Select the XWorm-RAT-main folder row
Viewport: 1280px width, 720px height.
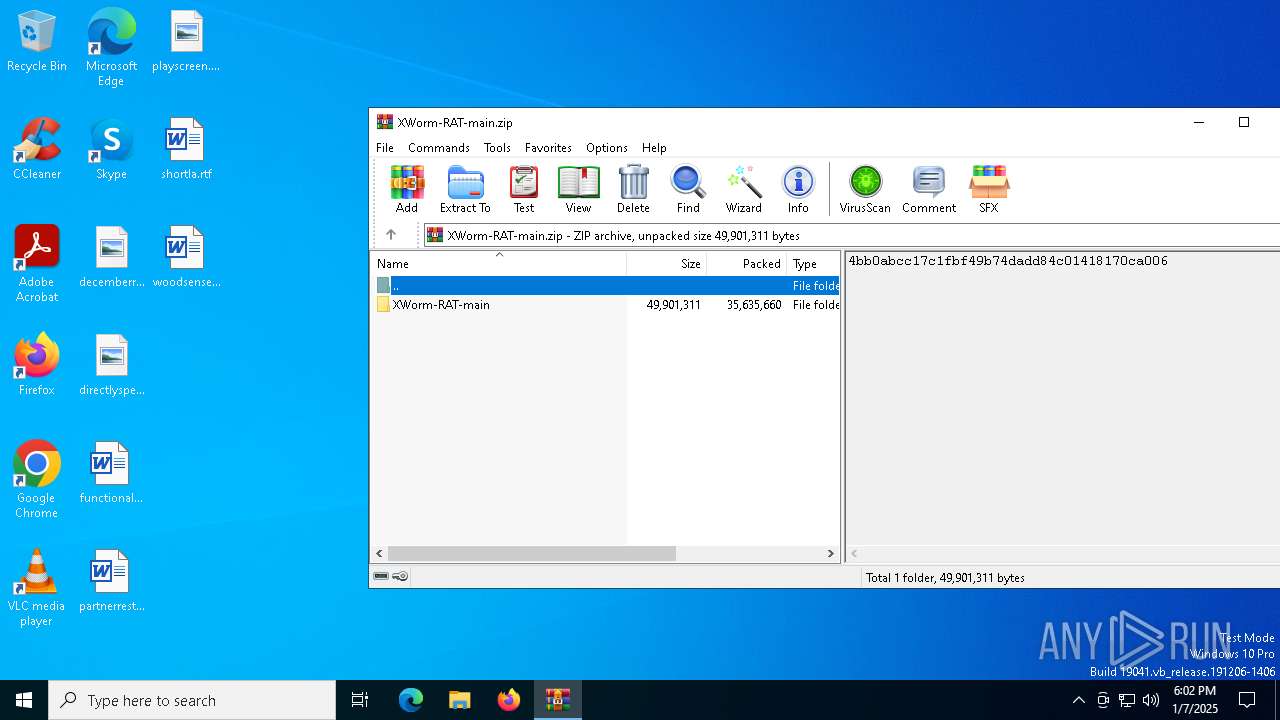point(605,305)
